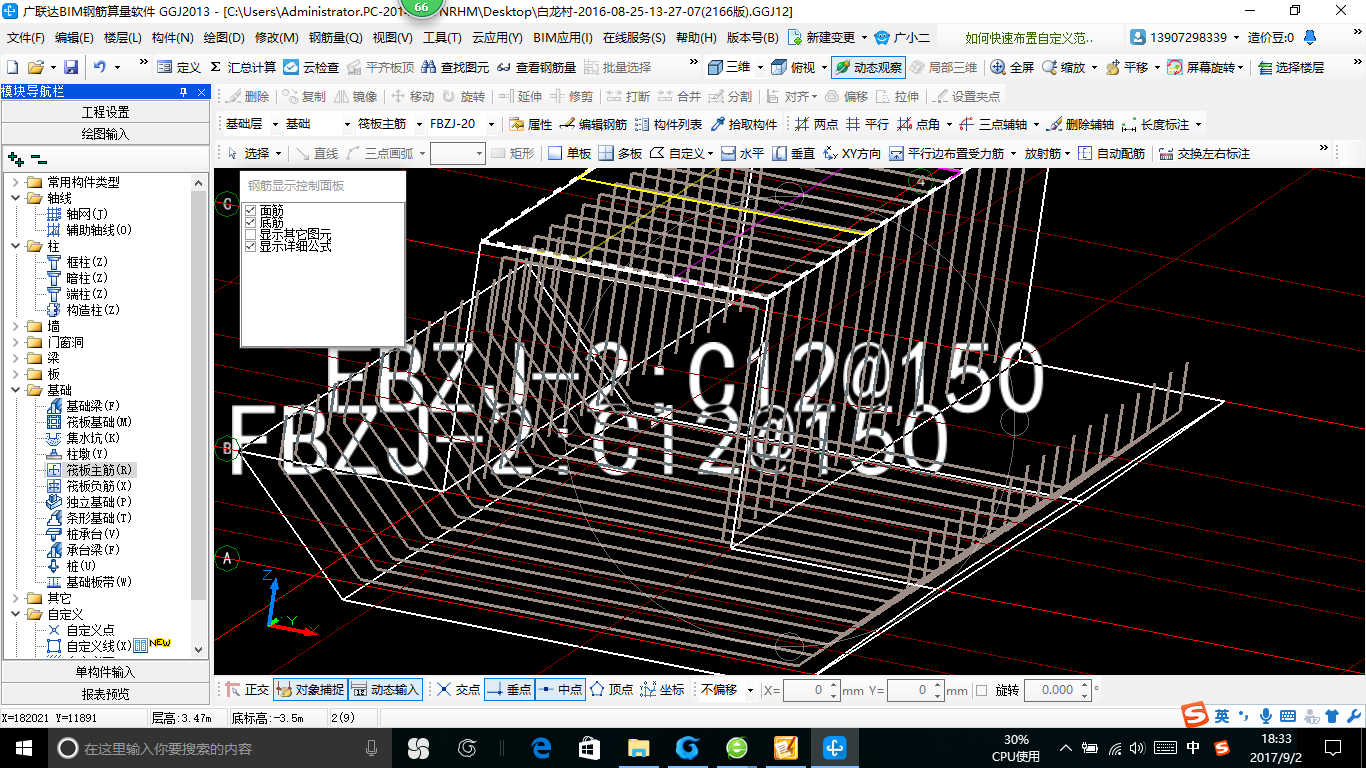The height and width of the screenshot is (768, 1366).
Task: Open 查看钢筋量 rebar quantity viewer
Action: tap(536, 67)
